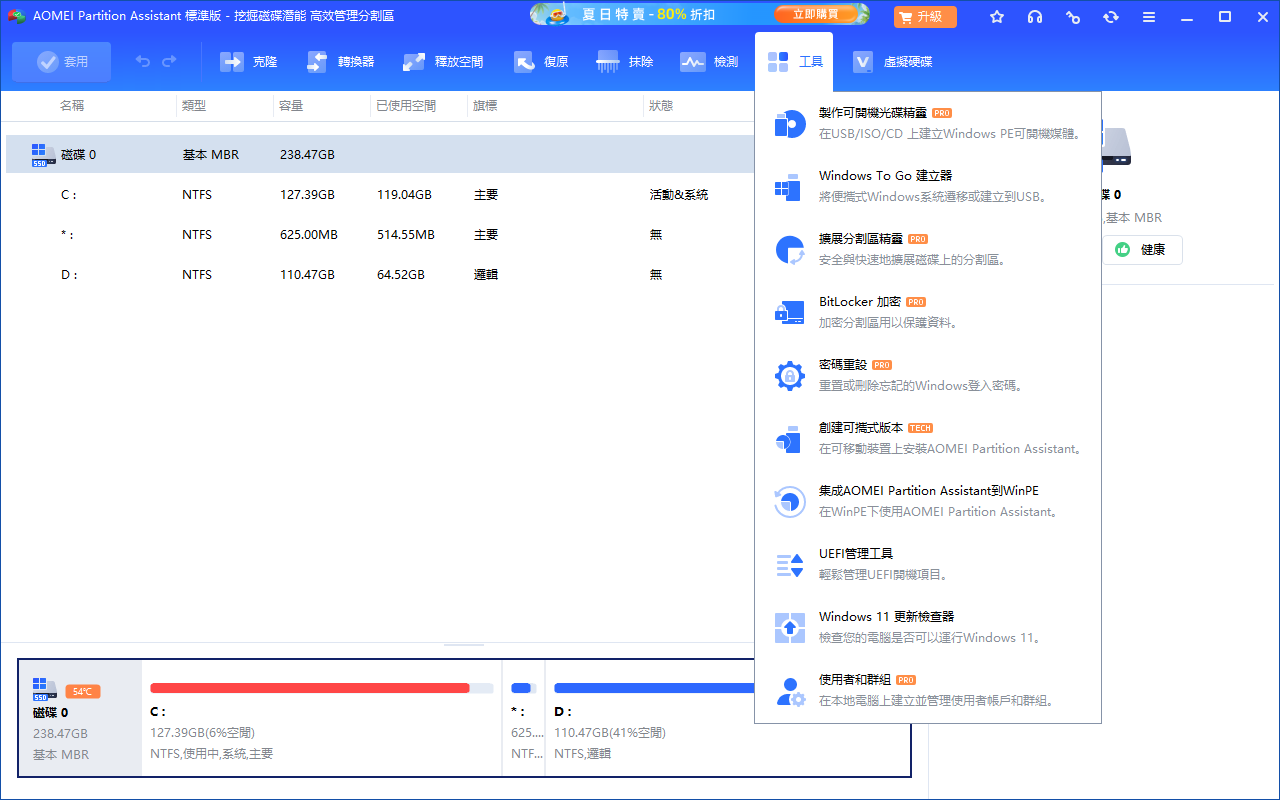Open the 虛擬硬碟 virtual disk menu

point(893,62)
